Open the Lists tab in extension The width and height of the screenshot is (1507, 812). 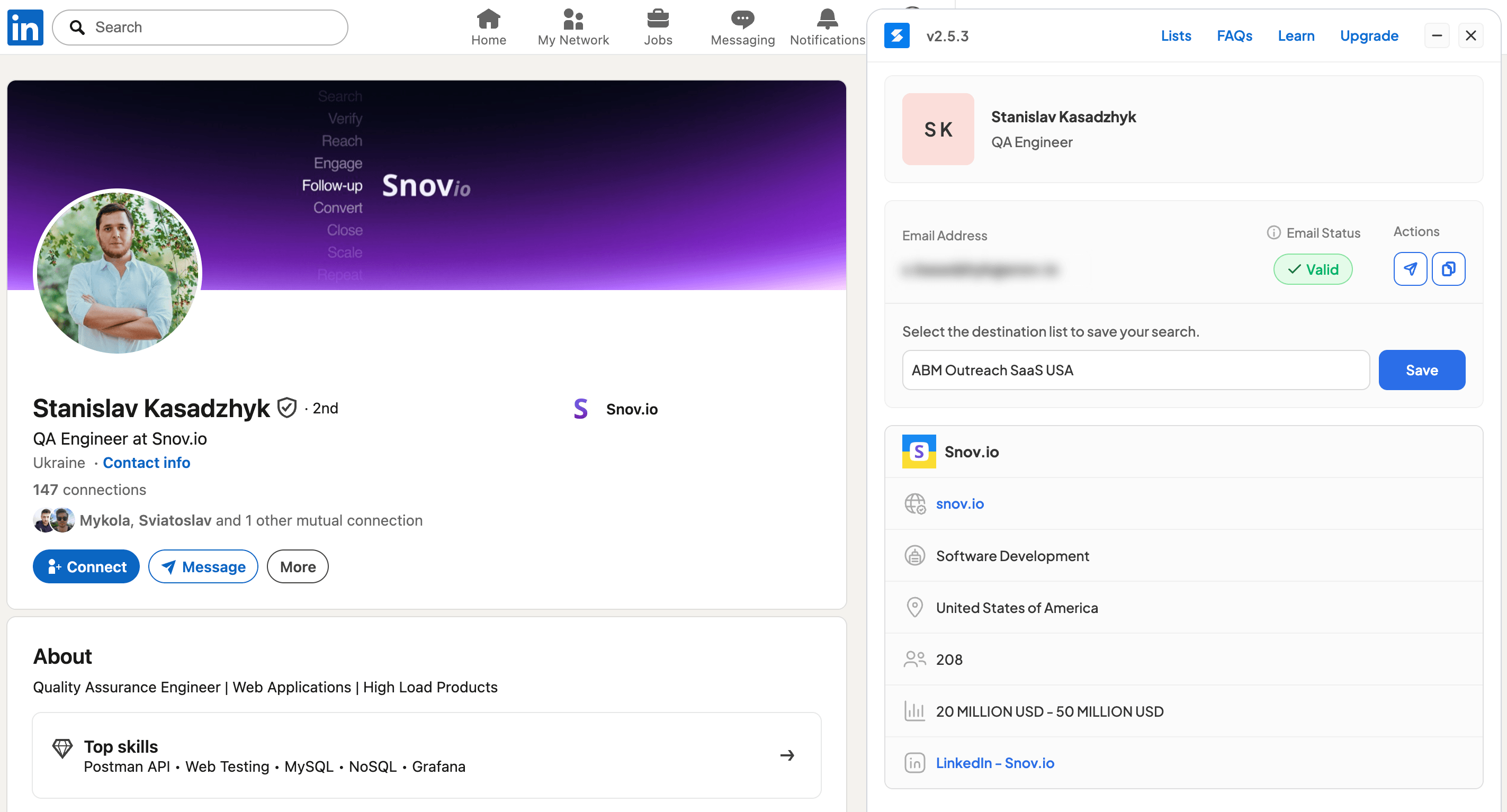[1176, 35]
